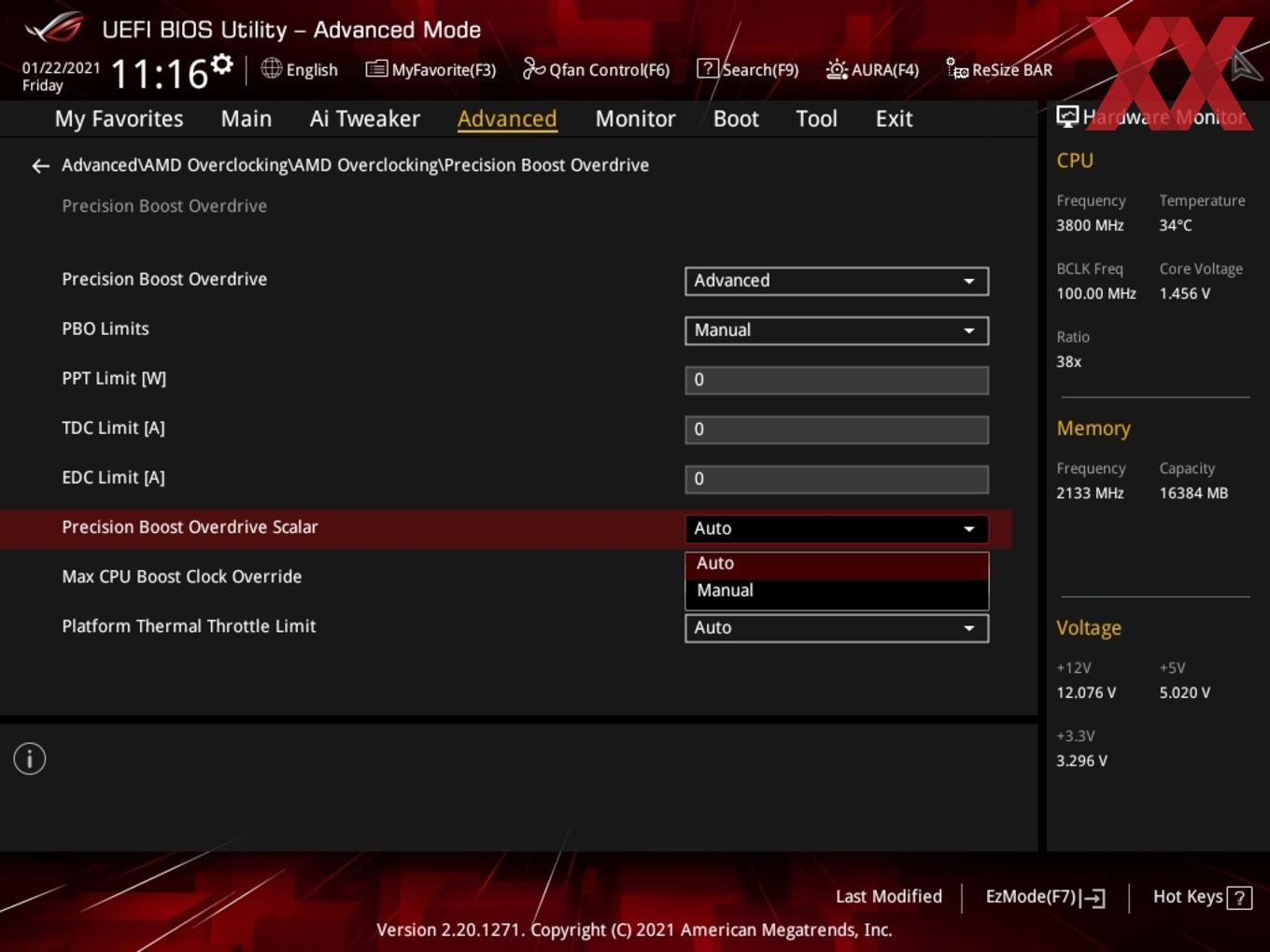Choose Auto in the Scalar dropdown list
This screenshot has height=952, width=1270.
point(837,564)
